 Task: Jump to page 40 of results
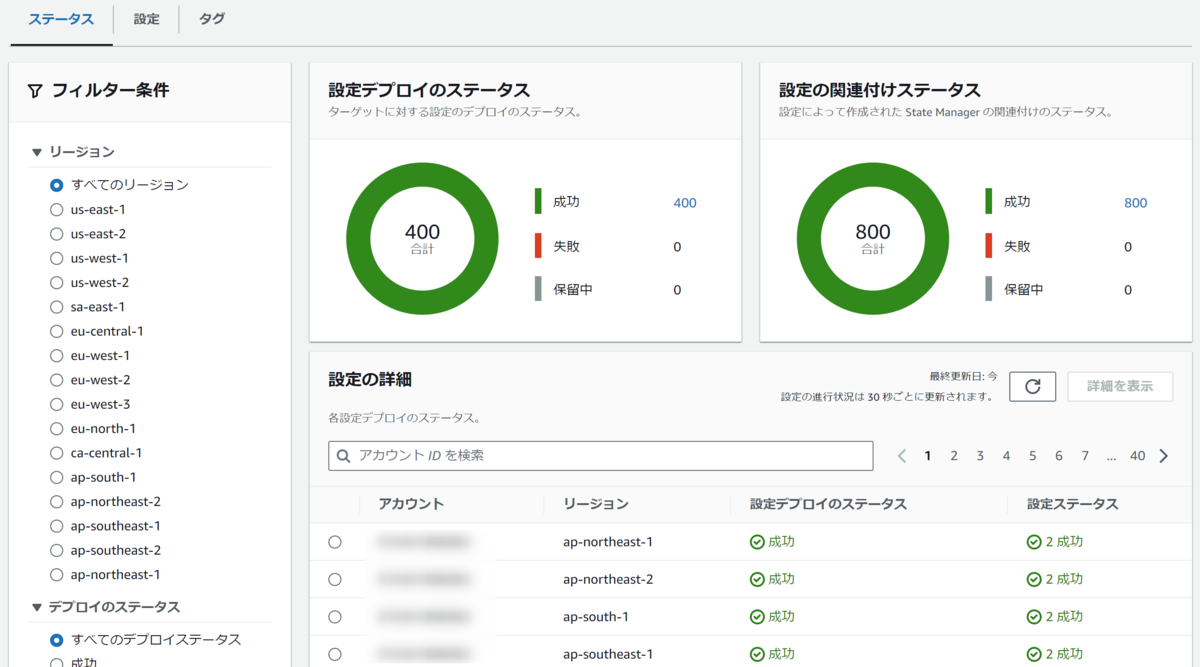point(1138,456)
